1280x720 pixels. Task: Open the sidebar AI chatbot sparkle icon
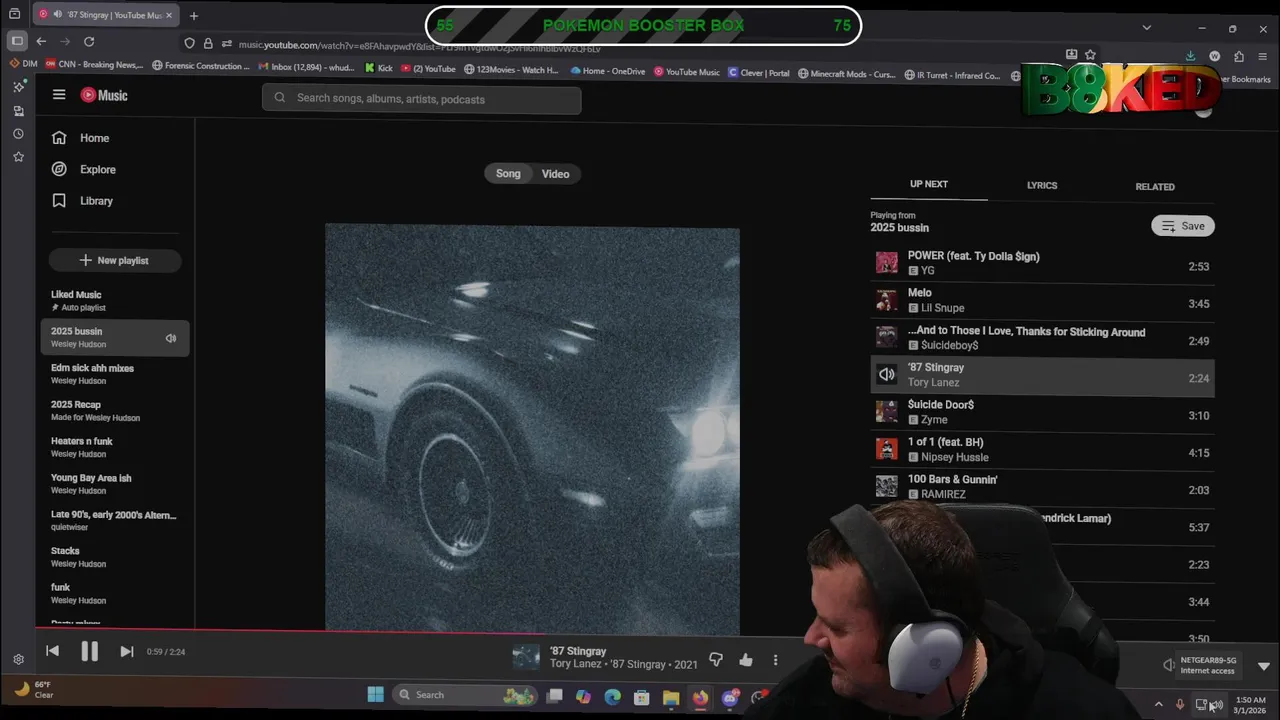tap(18, 87)
